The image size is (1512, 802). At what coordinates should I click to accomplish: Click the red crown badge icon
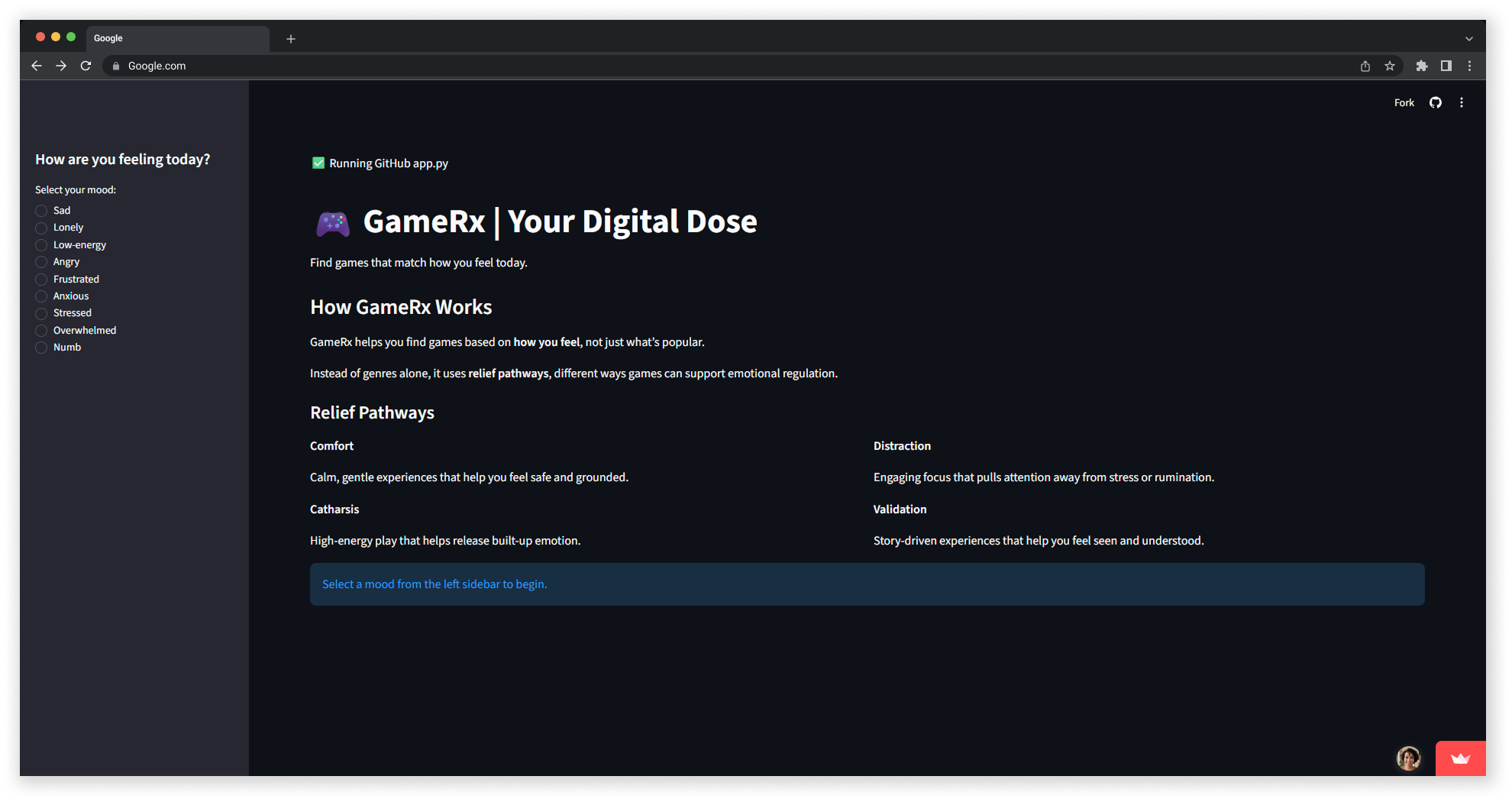pos(1461,758)
